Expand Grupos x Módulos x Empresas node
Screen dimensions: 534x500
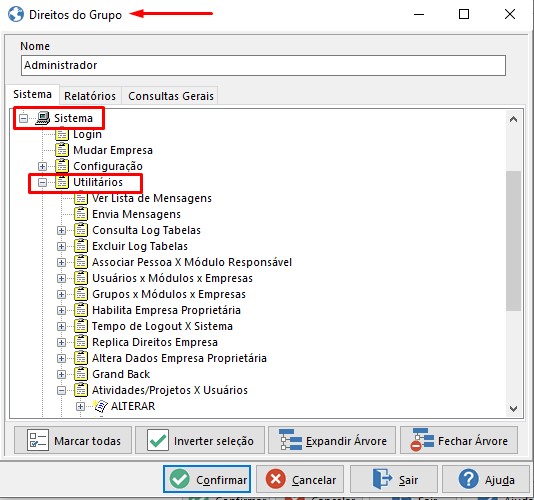pyautogui.click(x=61, y=294)
